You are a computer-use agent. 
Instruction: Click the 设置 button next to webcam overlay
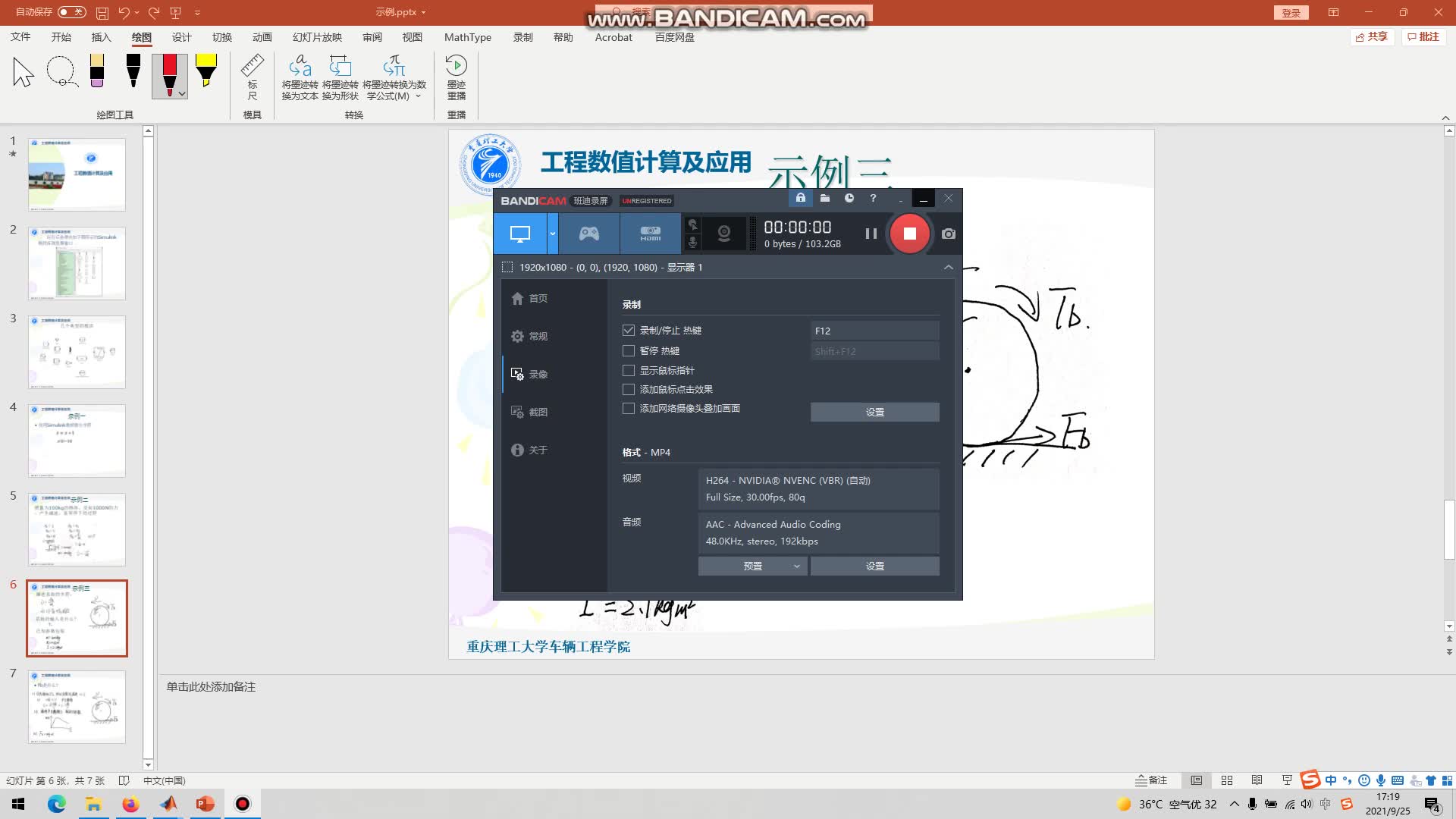pyautogui.click(x=874, y=412)
